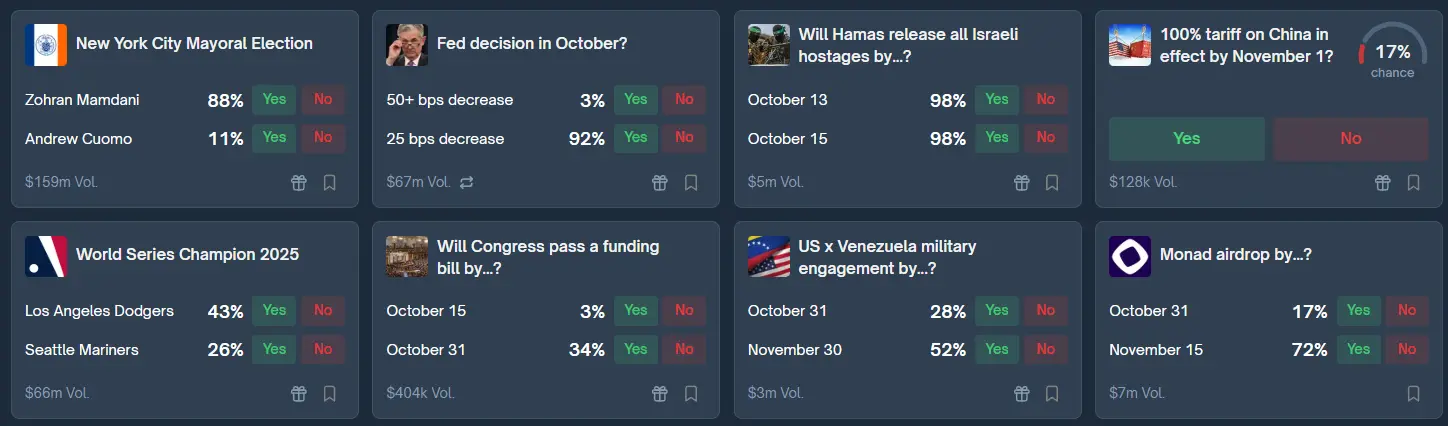The image size is (1448, 426).
Task: Click the Monad airdrop market logo thumbnail
Action: [x=1130, y=257]
